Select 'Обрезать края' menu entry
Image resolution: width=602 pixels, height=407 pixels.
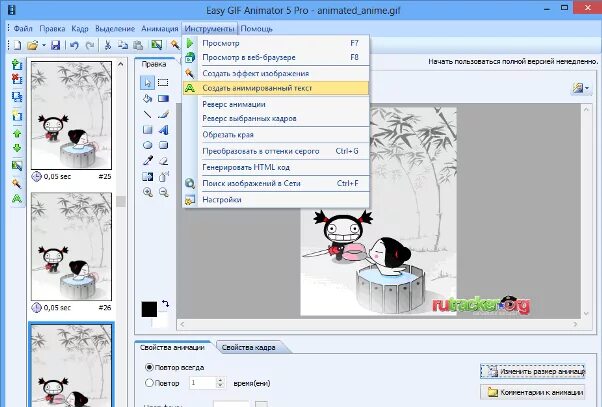(x=276, y=135)
